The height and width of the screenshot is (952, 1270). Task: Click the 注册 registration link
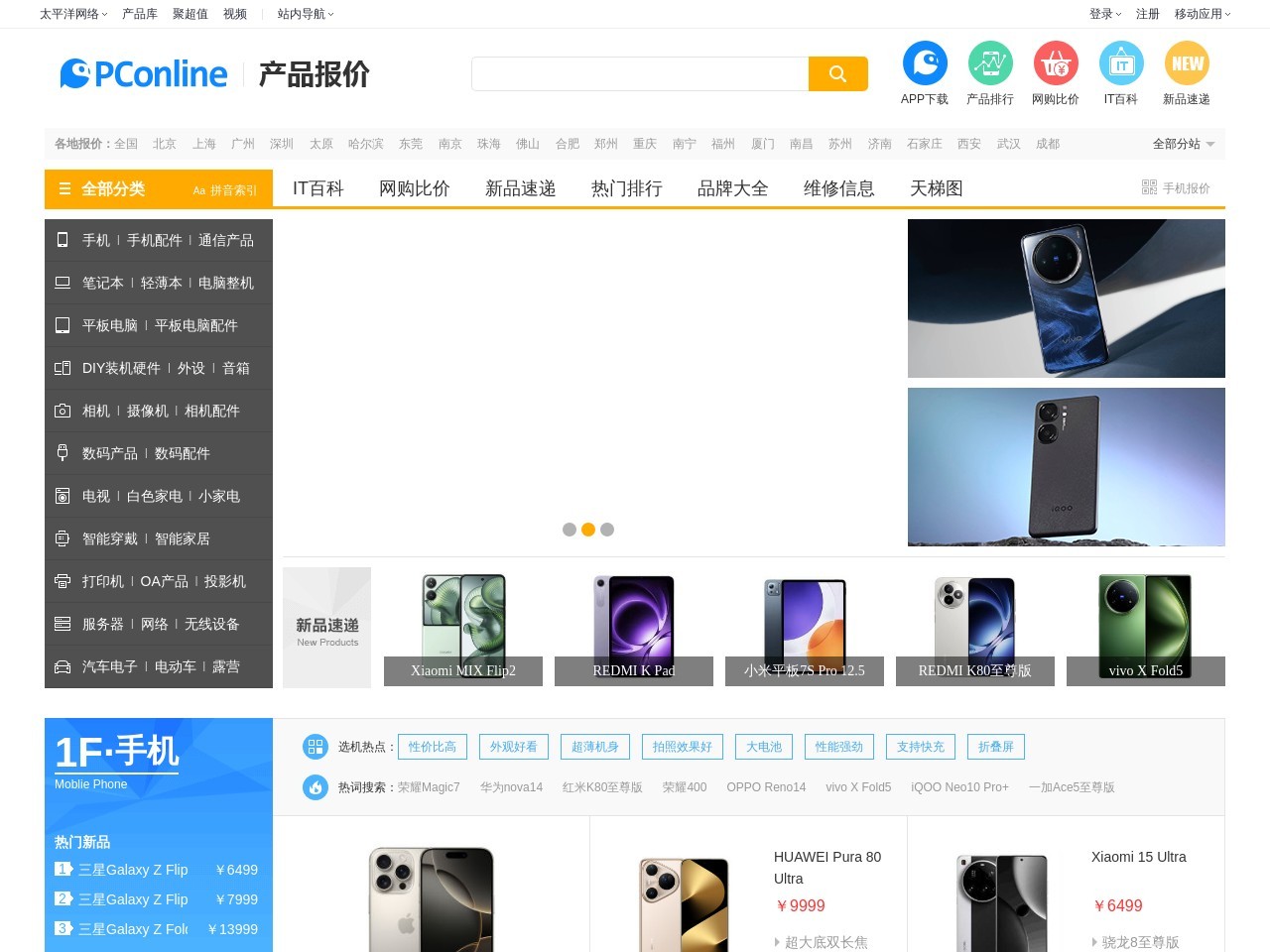click(1147, 14)
